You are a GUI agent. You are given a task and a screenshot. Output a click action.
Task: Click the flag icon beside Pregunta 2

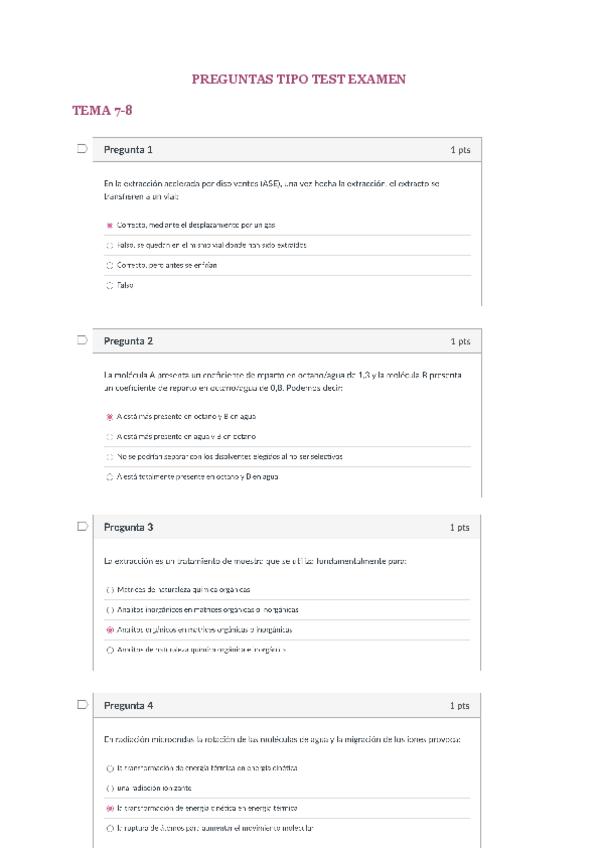click(80, 341)
